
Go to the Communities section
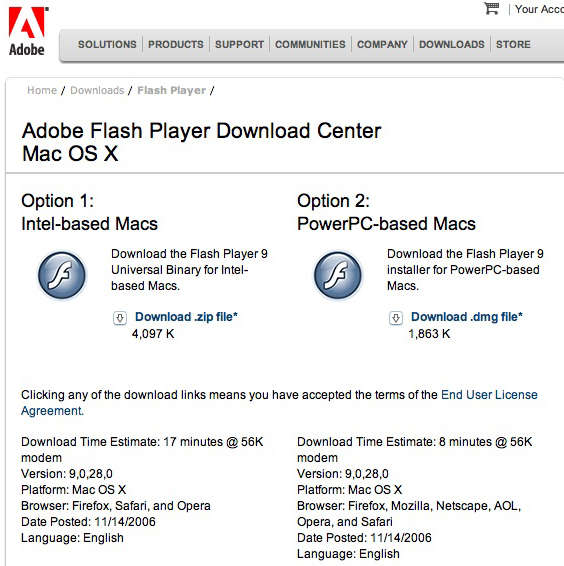310,44
